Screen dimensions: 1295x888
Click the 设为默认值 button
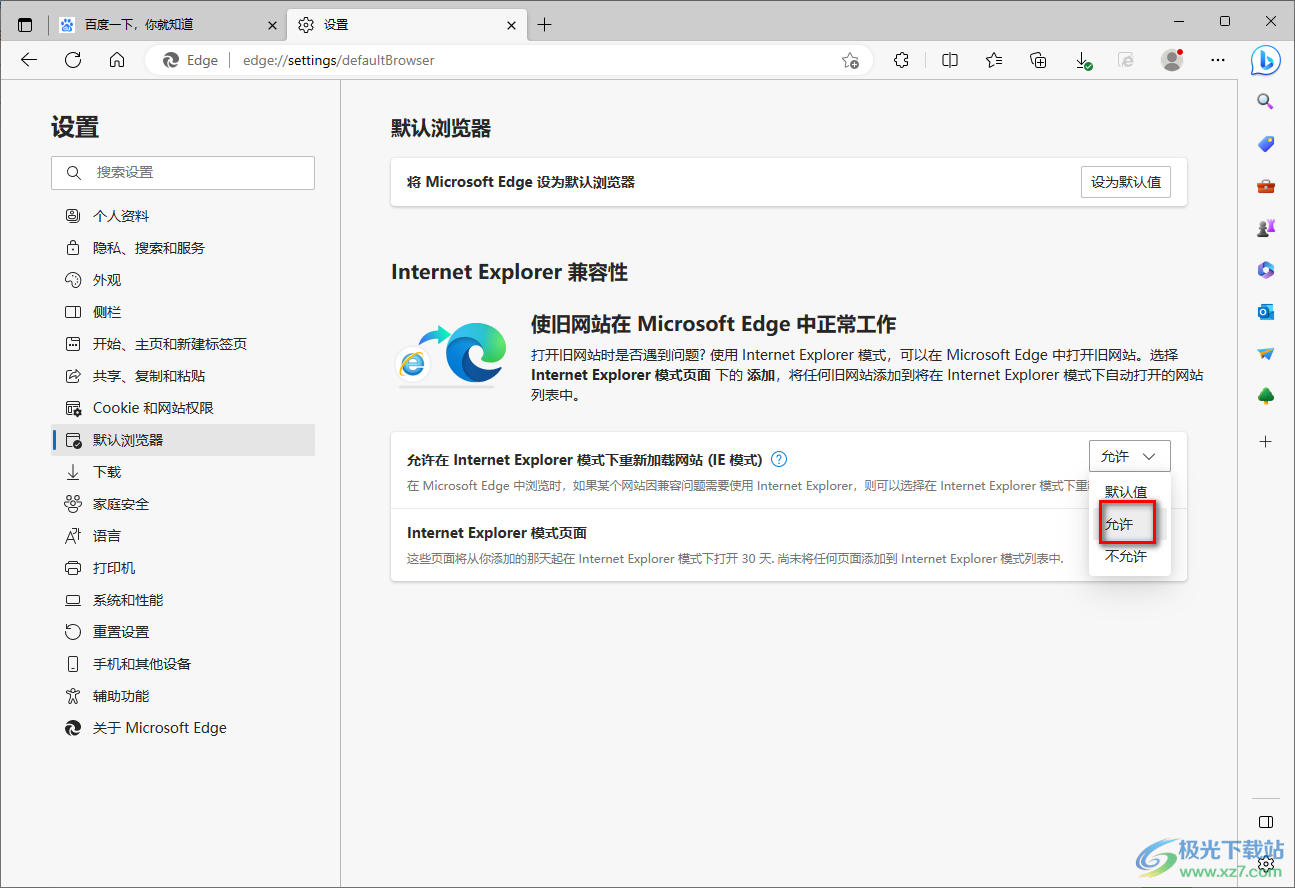pos(1126,182)
